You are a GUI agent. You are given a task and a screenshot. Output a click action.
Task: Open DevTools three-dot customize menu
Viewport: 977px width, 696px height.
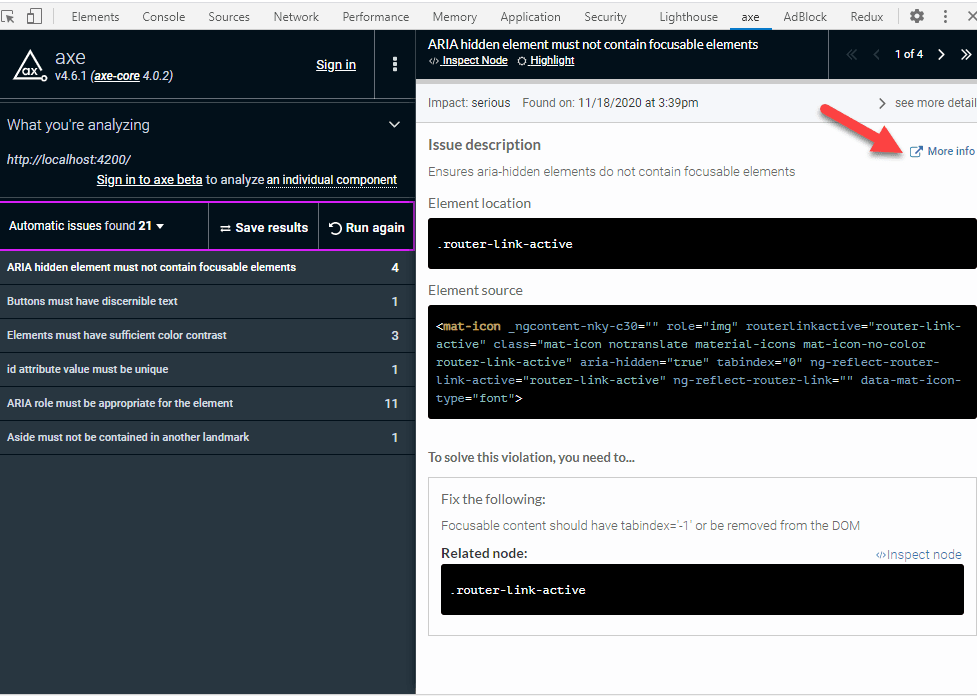pos(945,16)
